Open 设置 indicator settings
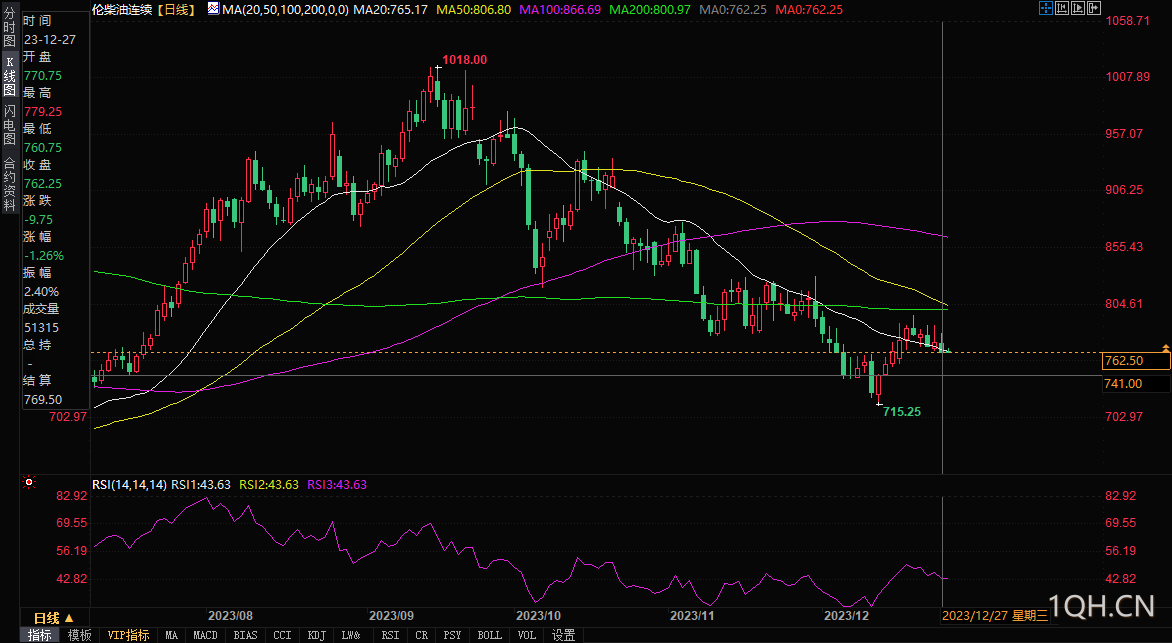This screenshot has width=1172, height=643. click(x=563, y=635)
